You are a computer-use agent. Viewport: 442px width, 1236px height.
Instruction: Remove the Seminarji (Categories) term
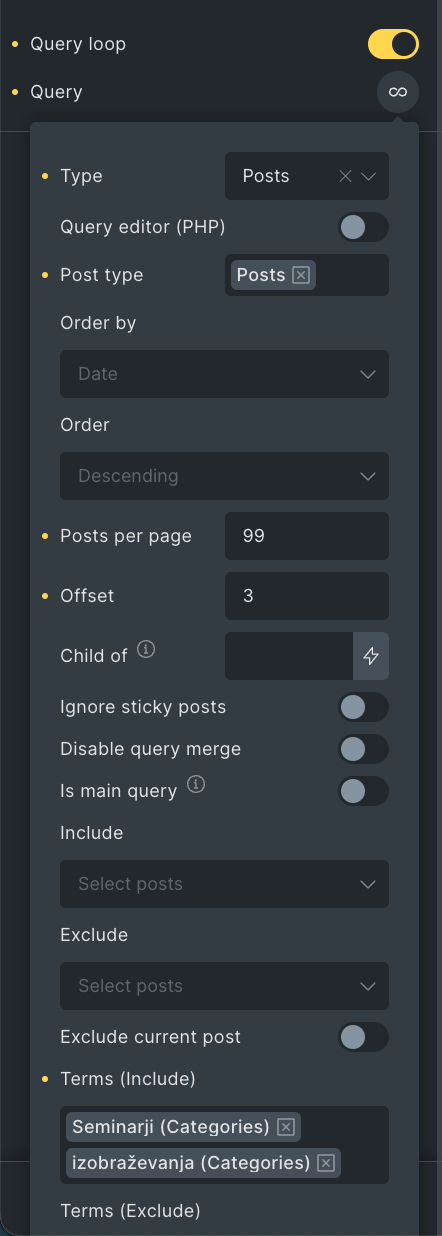click(x=285, y=1127)
